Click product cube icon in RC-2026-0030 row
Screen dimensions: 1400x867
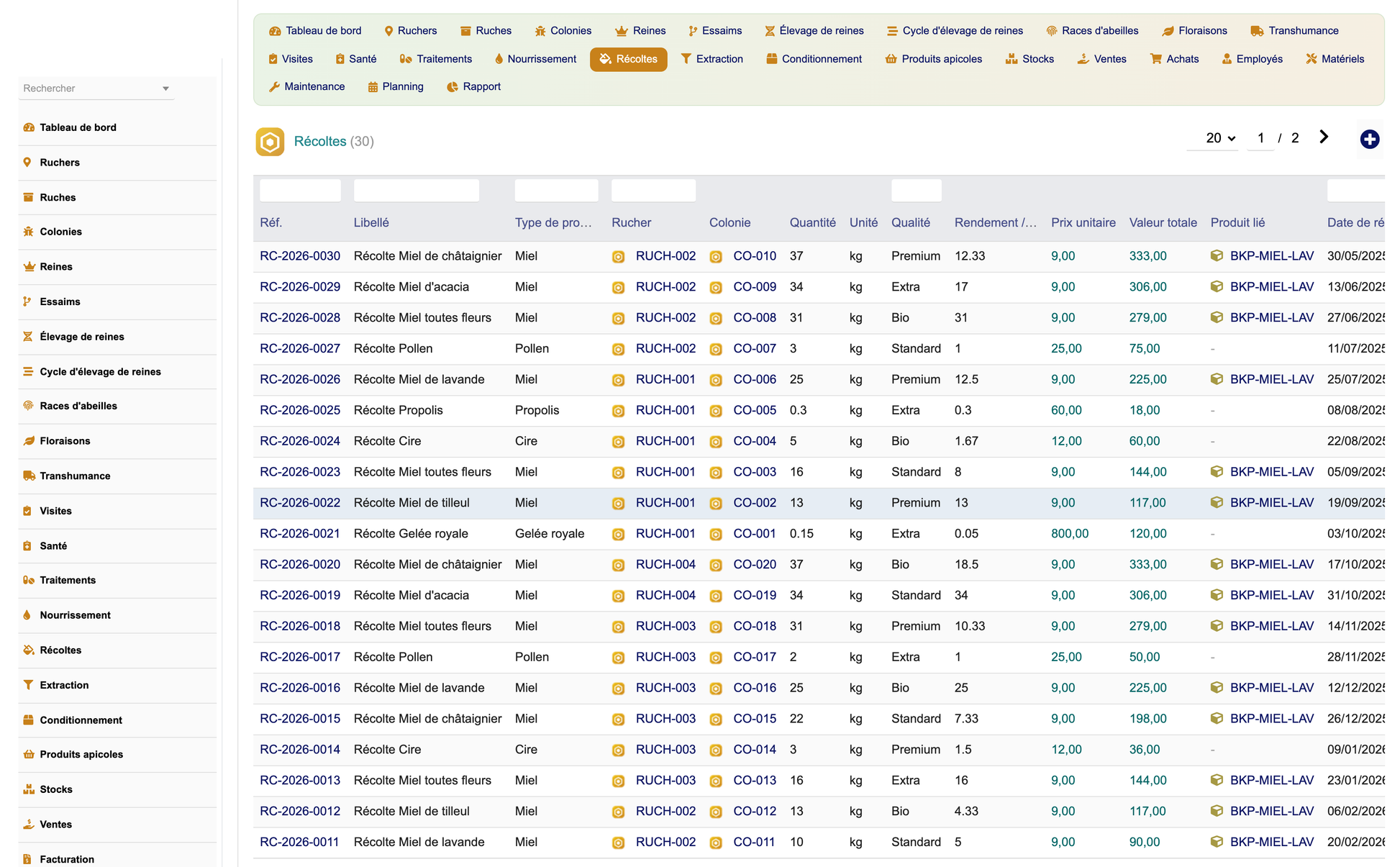point(1217,255)
